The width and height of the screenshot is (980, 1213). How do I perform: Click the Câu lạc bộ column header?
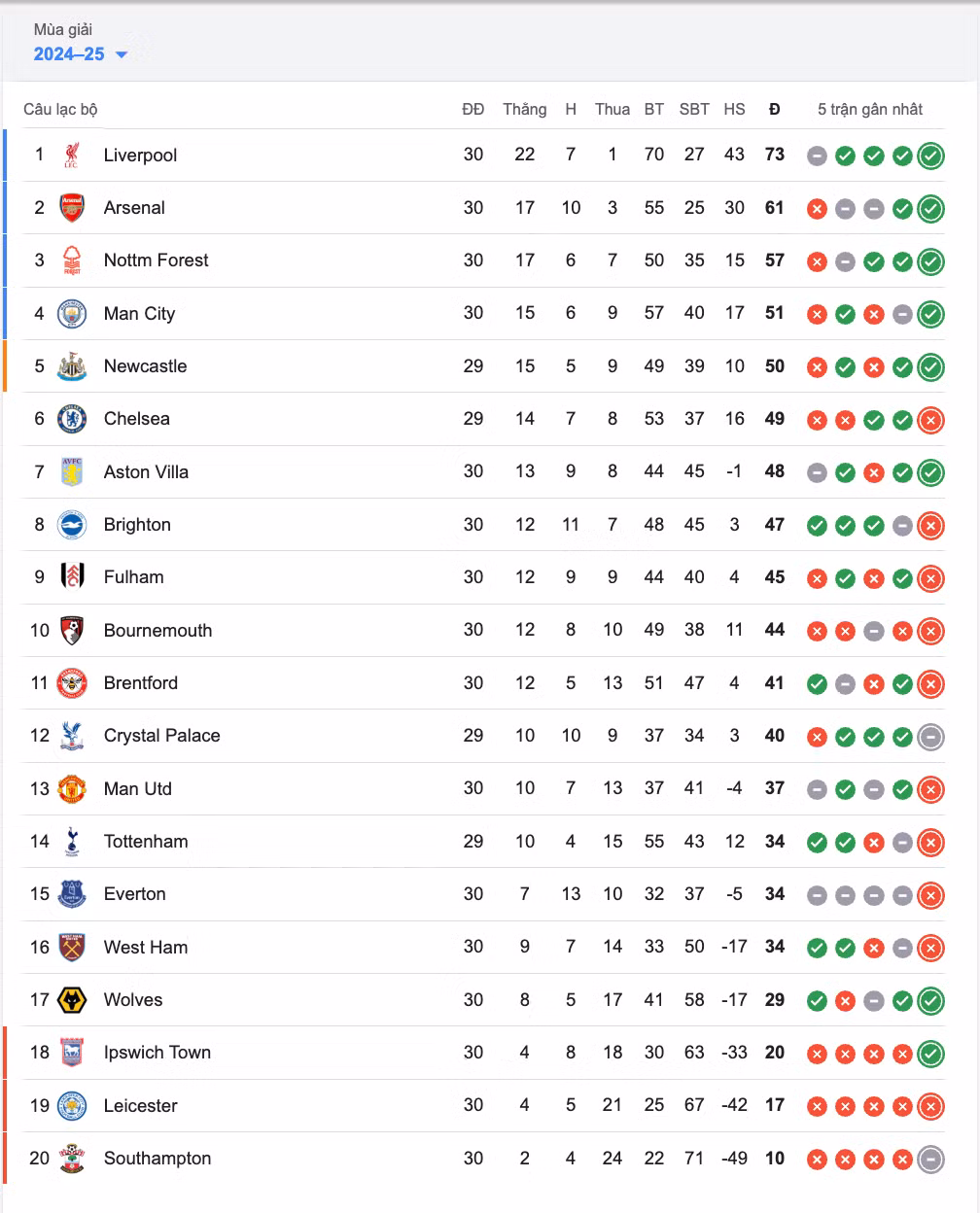(x=60, y=109)
